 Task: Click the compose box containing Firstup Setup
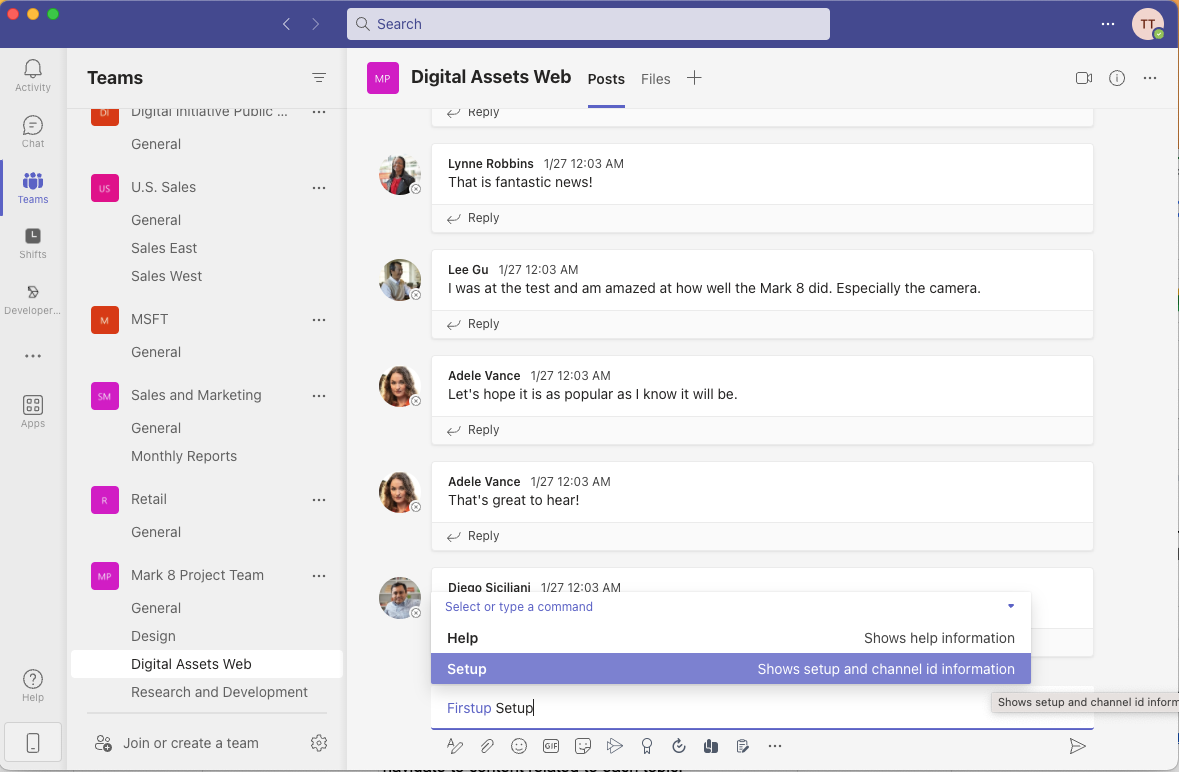pos(762,708)
